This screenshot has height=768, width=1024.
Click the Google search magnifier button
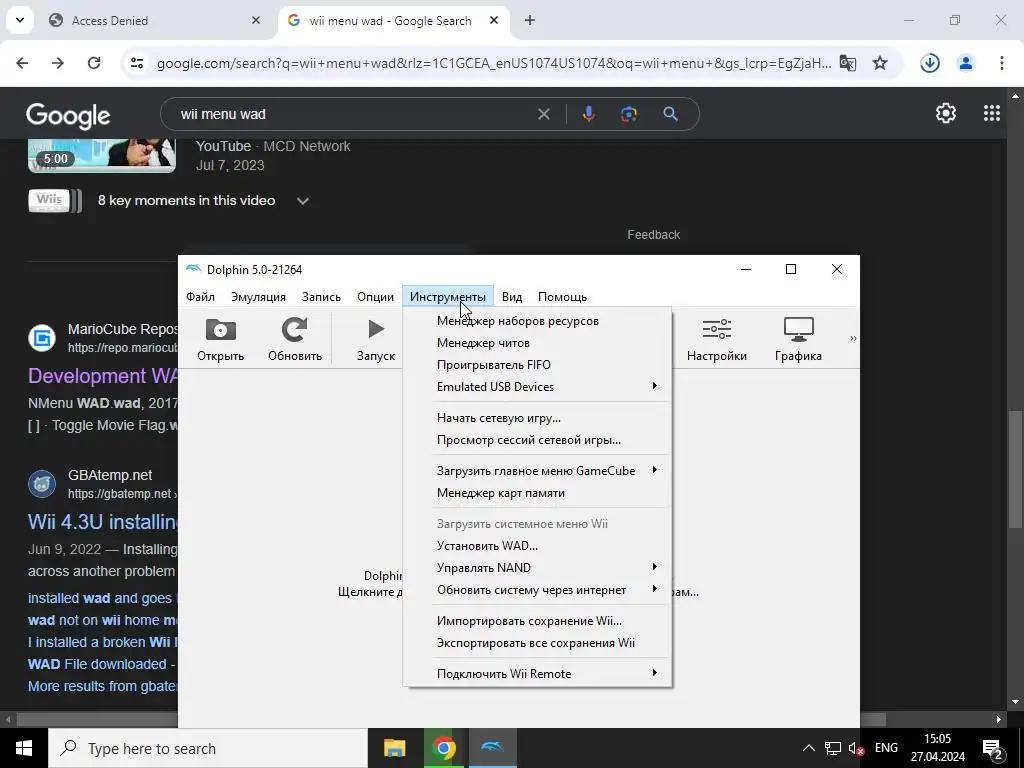670,114
